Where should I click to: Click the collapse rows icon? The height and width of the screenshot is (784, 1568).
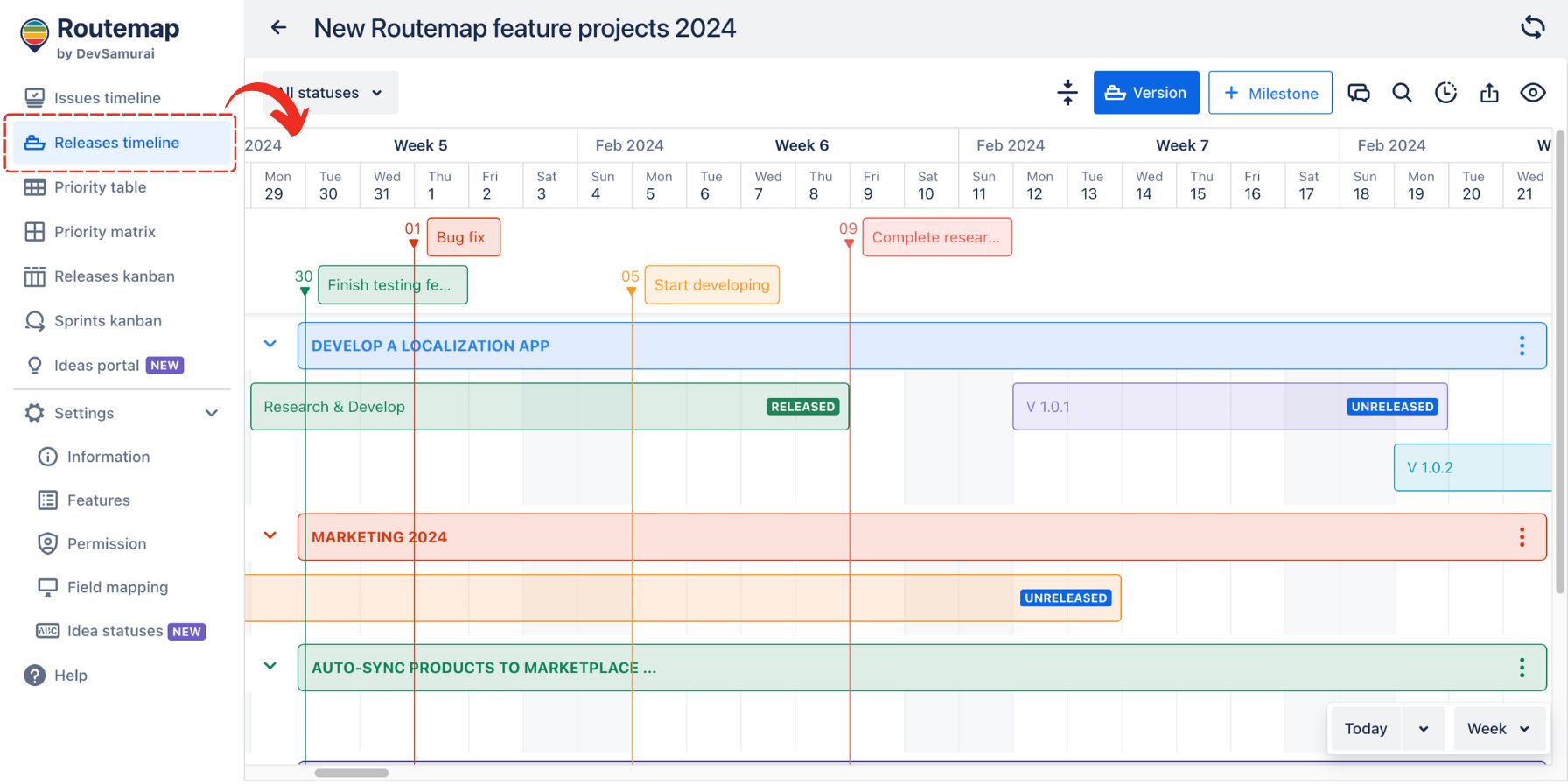tap(1067, 93)
